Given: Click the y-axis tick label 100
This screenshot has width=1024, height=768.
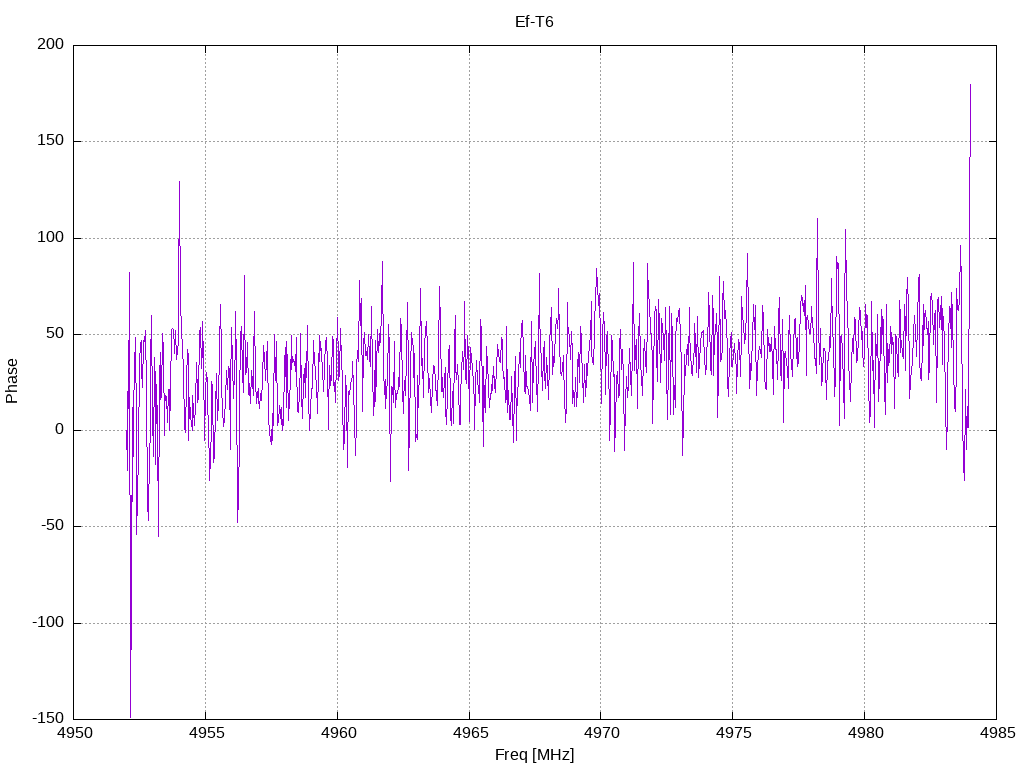Looking at the screenshot, I should [x=51, y=237].
